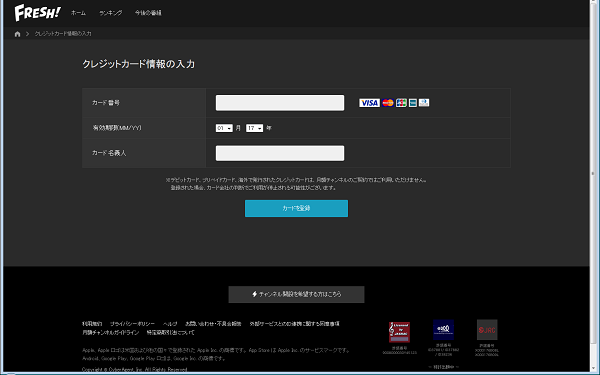The height and width of the screenshot is (375, 600).
Task: Click the dark blue e-License badge
Action: tap(443, 330)
